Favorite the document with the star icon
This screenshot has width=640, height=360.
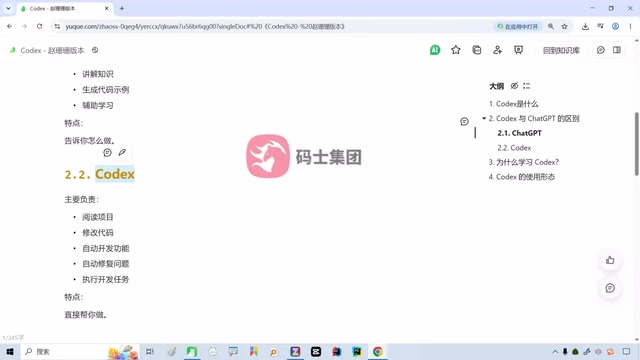[x=456, y=50]
